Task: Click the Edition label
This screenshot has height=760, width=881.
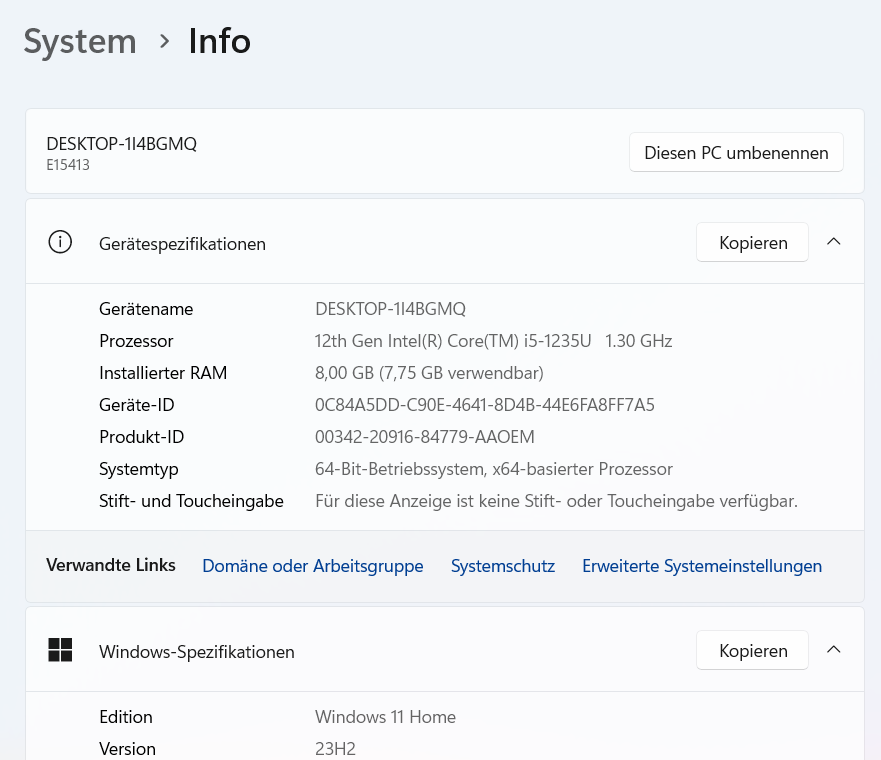Action: (x=126, y=717)
